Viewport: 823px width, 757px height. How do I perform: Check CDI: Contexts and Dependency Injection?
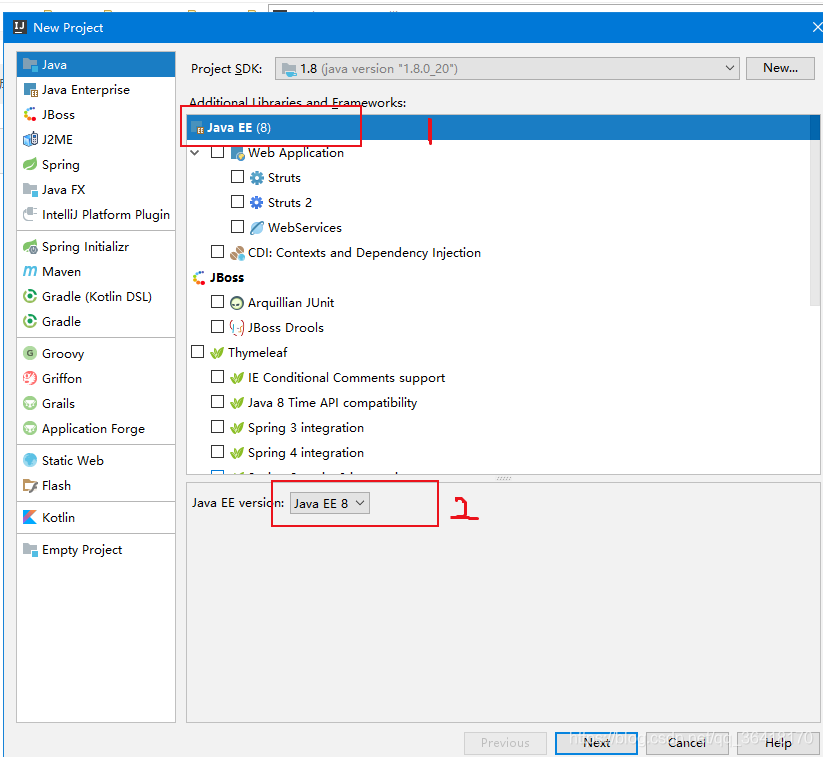[217, 251]
